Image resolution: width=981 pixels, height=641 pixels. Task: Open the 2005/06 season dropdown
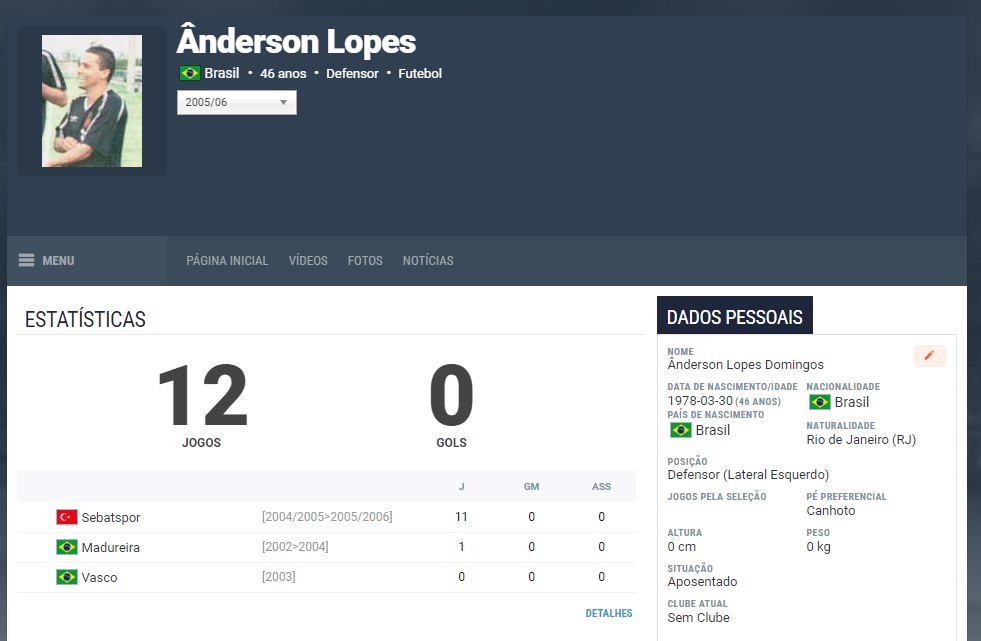pos(237,102)
